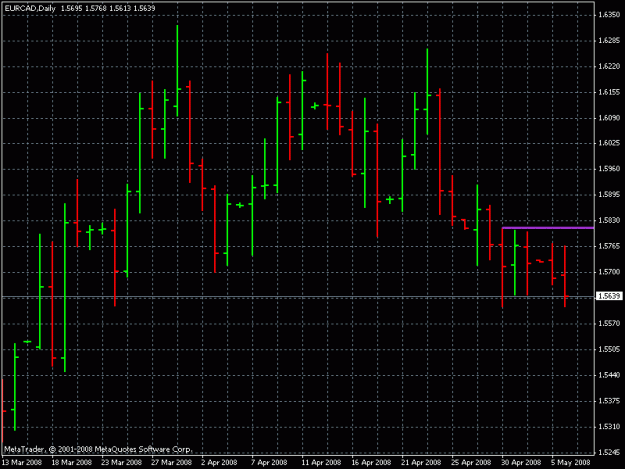Click the 23 Mar 2008 date label
Screen dimensions: 625x469
coord(122,463)
